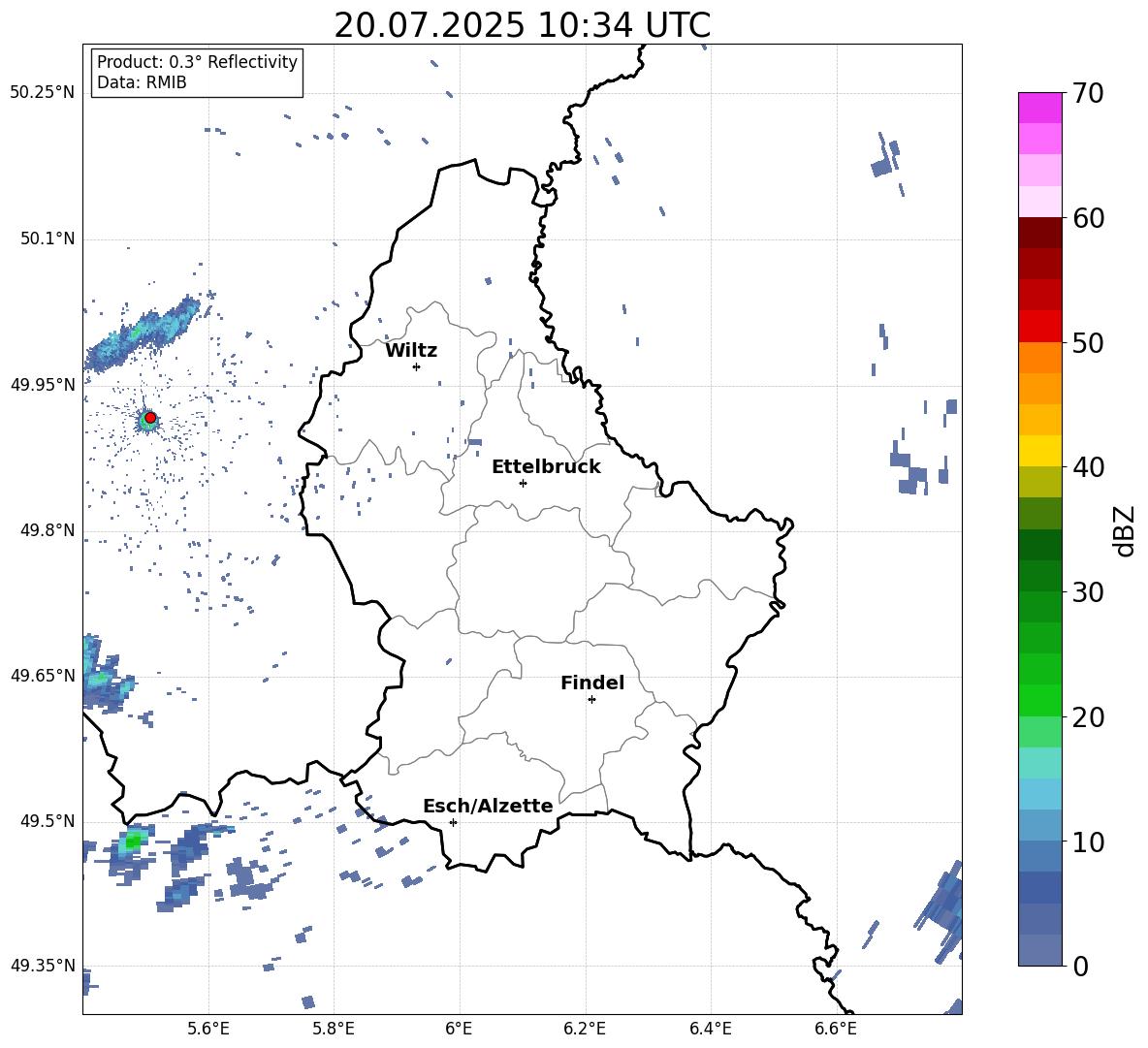Click the Wiltz label
Image resolution: width=1148 pixels, height=1048 pixels.
pos(411,351)
